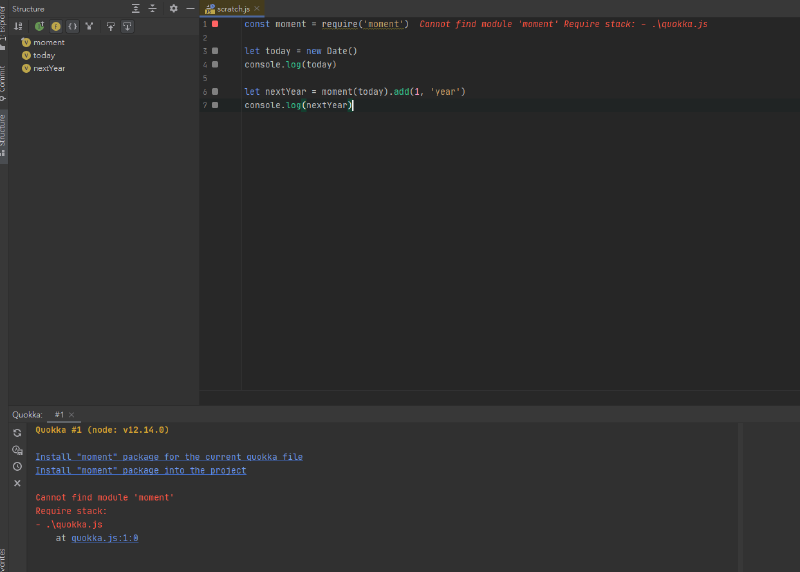800x572 pixels.
Task: Toggle the curly braces filter in Structure
Action: coord(72,26)
